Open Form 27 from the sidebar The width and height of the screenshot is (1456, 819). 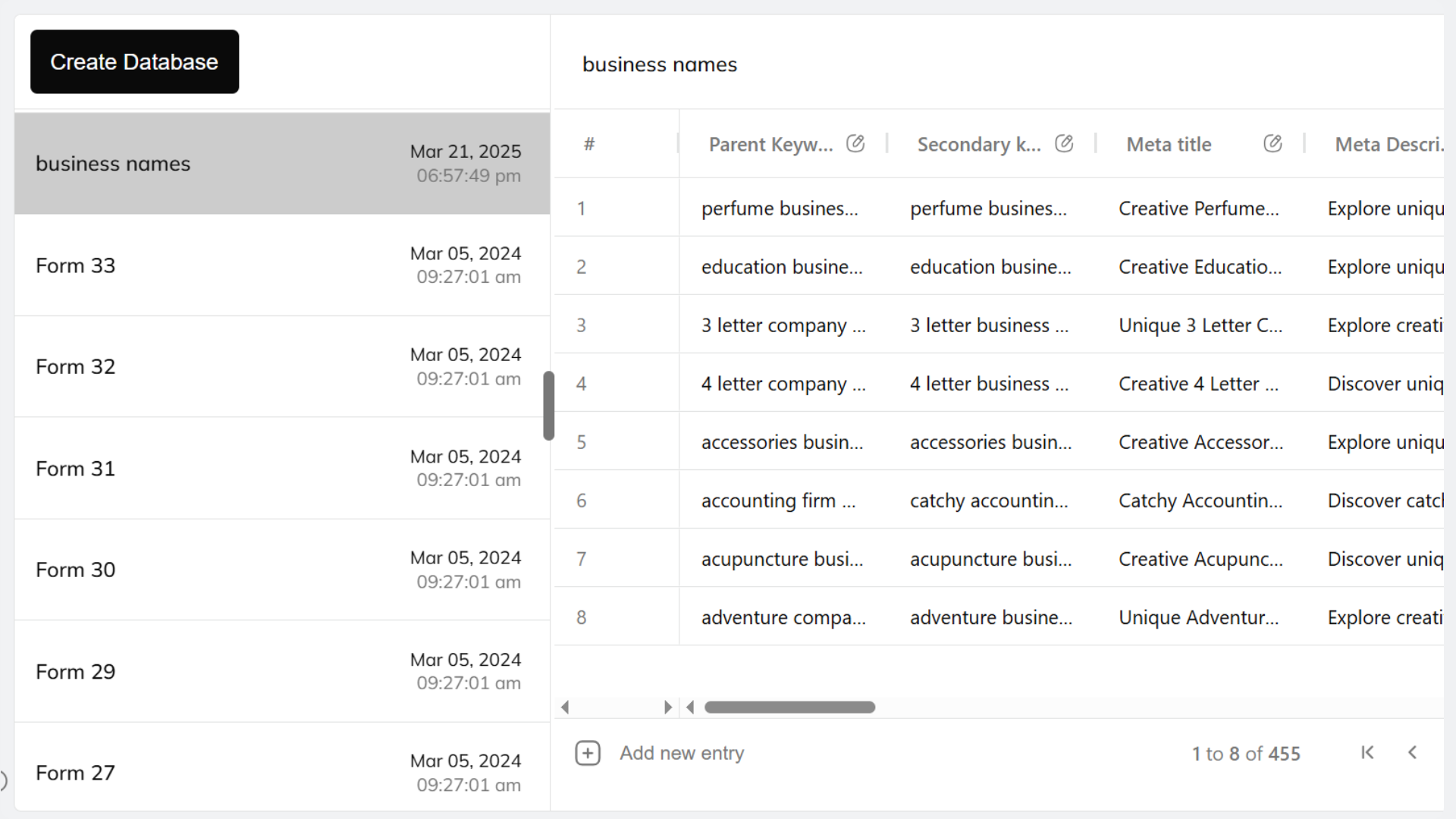pyautogui.click(x=281, y=772)
